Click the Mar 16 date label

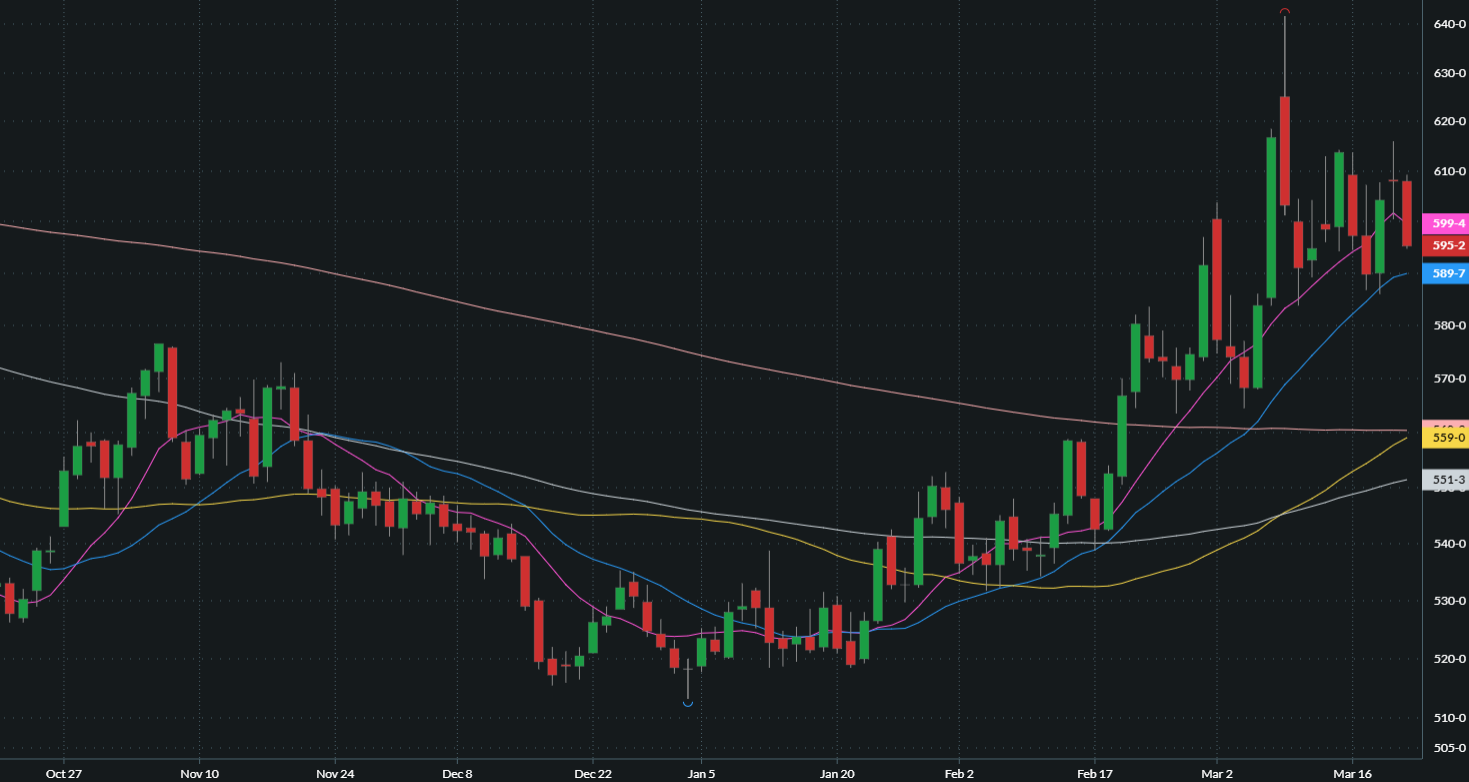point(1352,774)
